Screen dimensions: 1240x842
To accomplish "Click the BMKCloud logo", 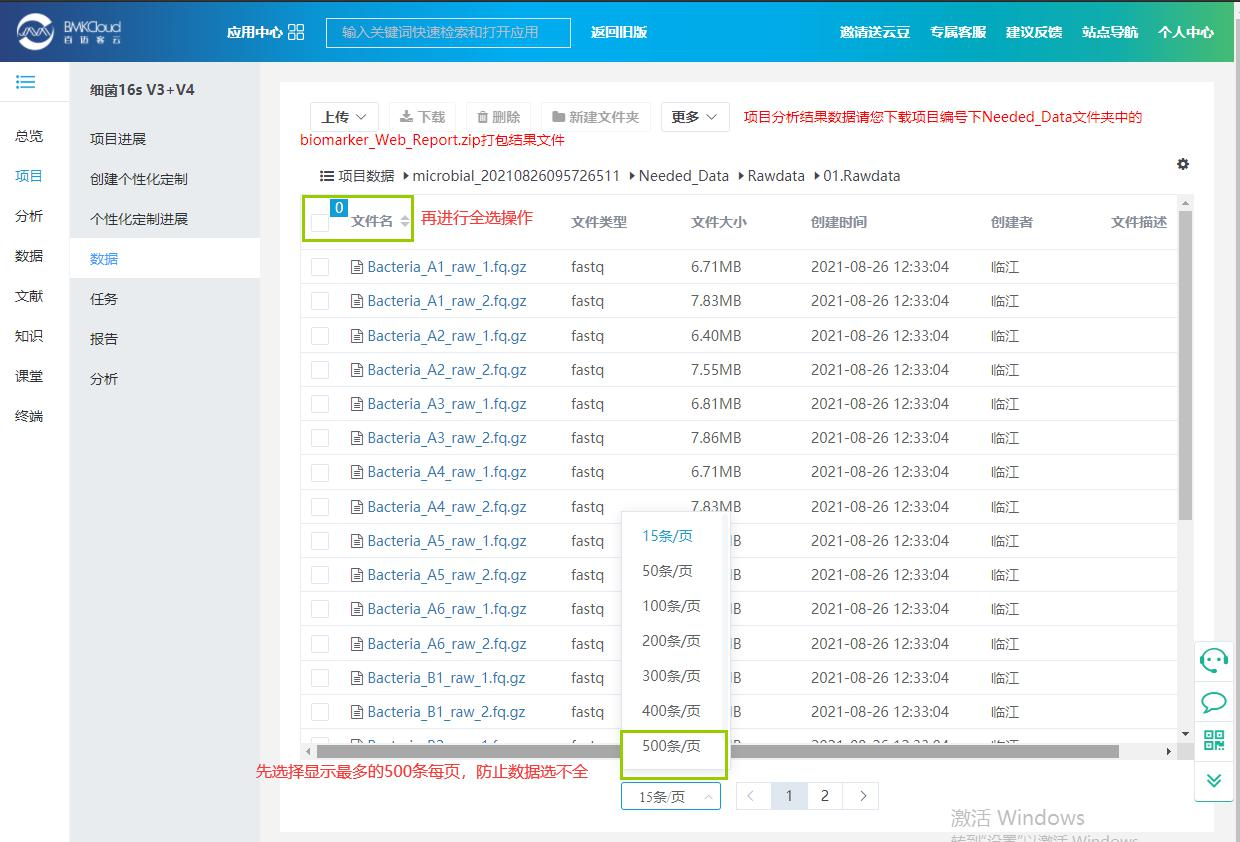I will (x=70, y=31).
